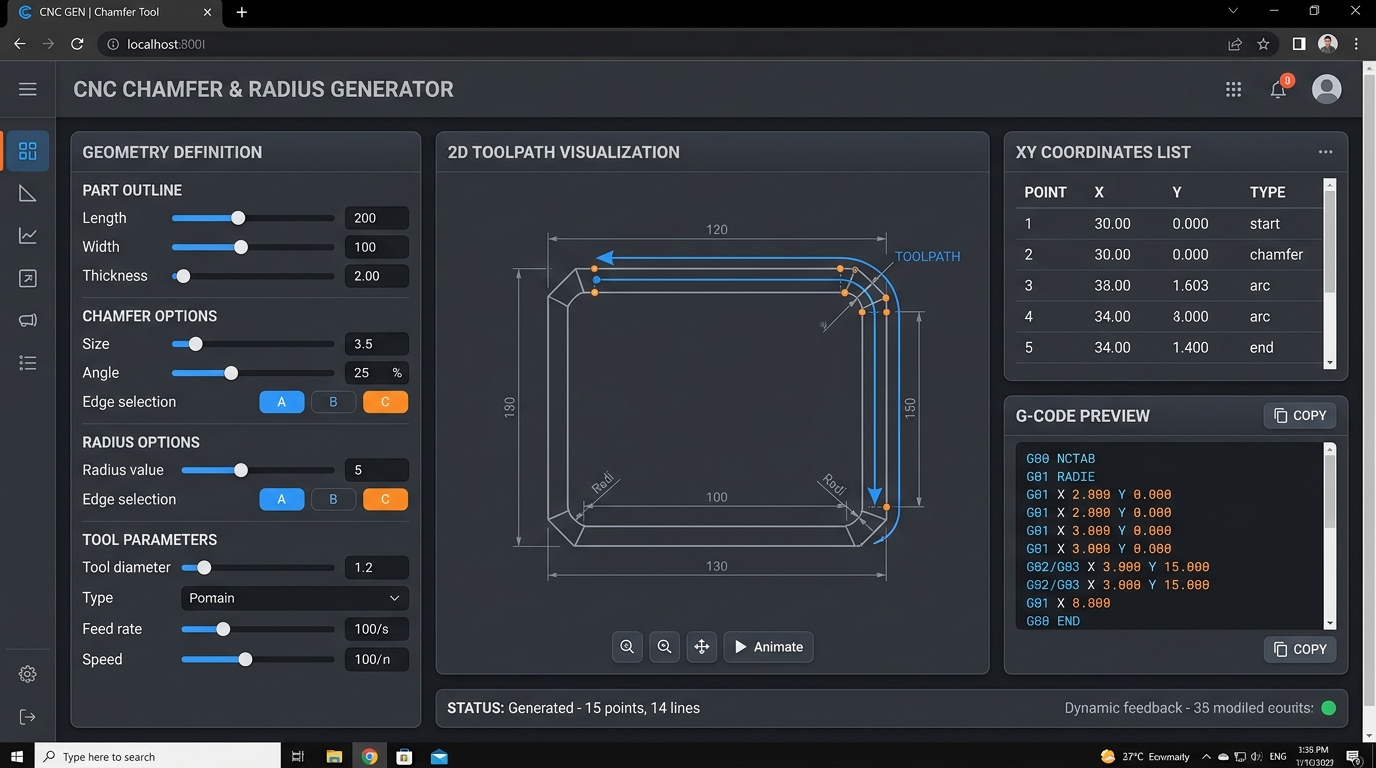Image resolution: width=1376 pixels, height=768 pixels.
Task: Select point 3 arc row
Action: point(1170,285)
